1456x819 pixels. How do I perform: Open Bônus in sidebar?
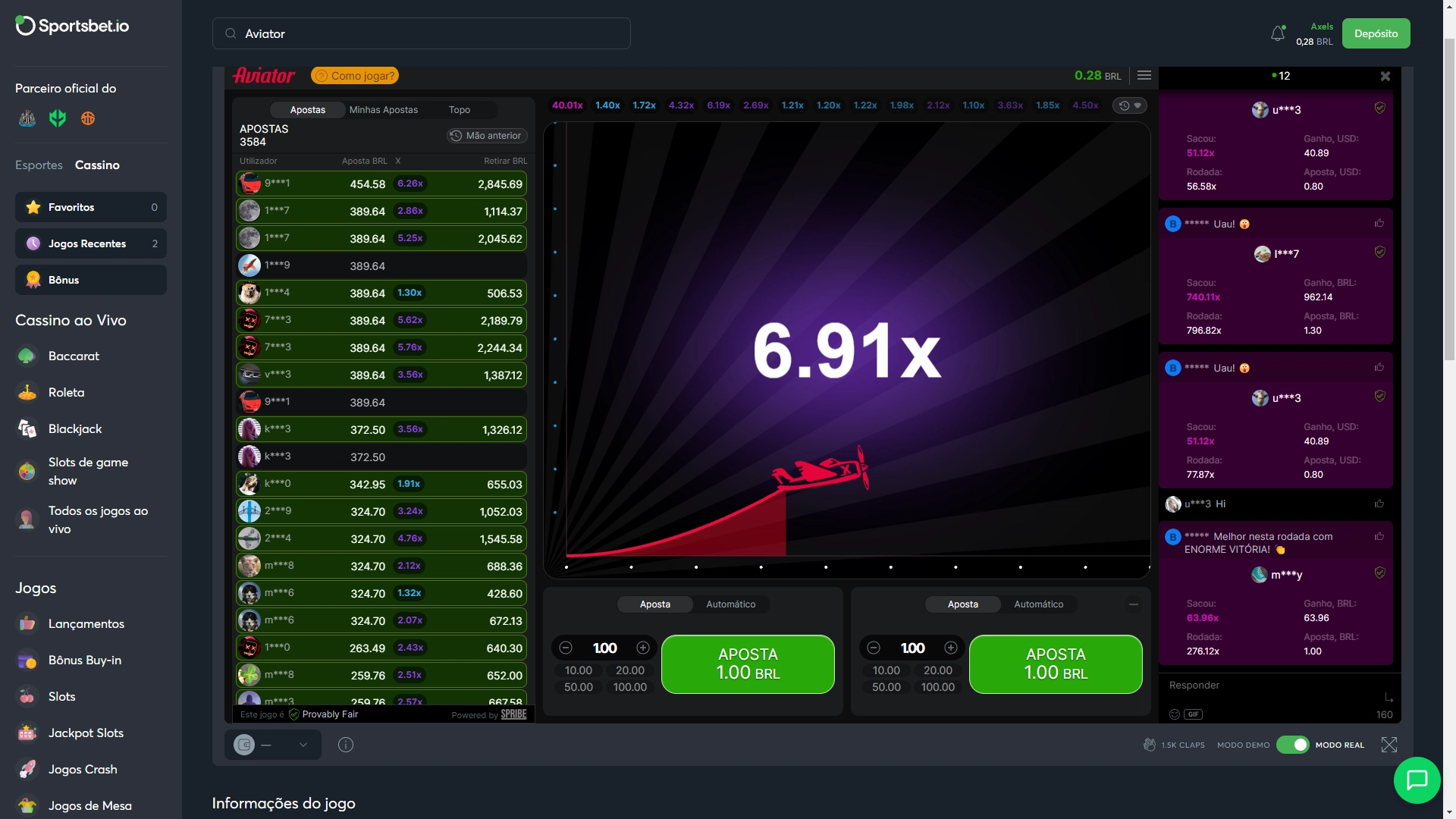coord(91,280)
